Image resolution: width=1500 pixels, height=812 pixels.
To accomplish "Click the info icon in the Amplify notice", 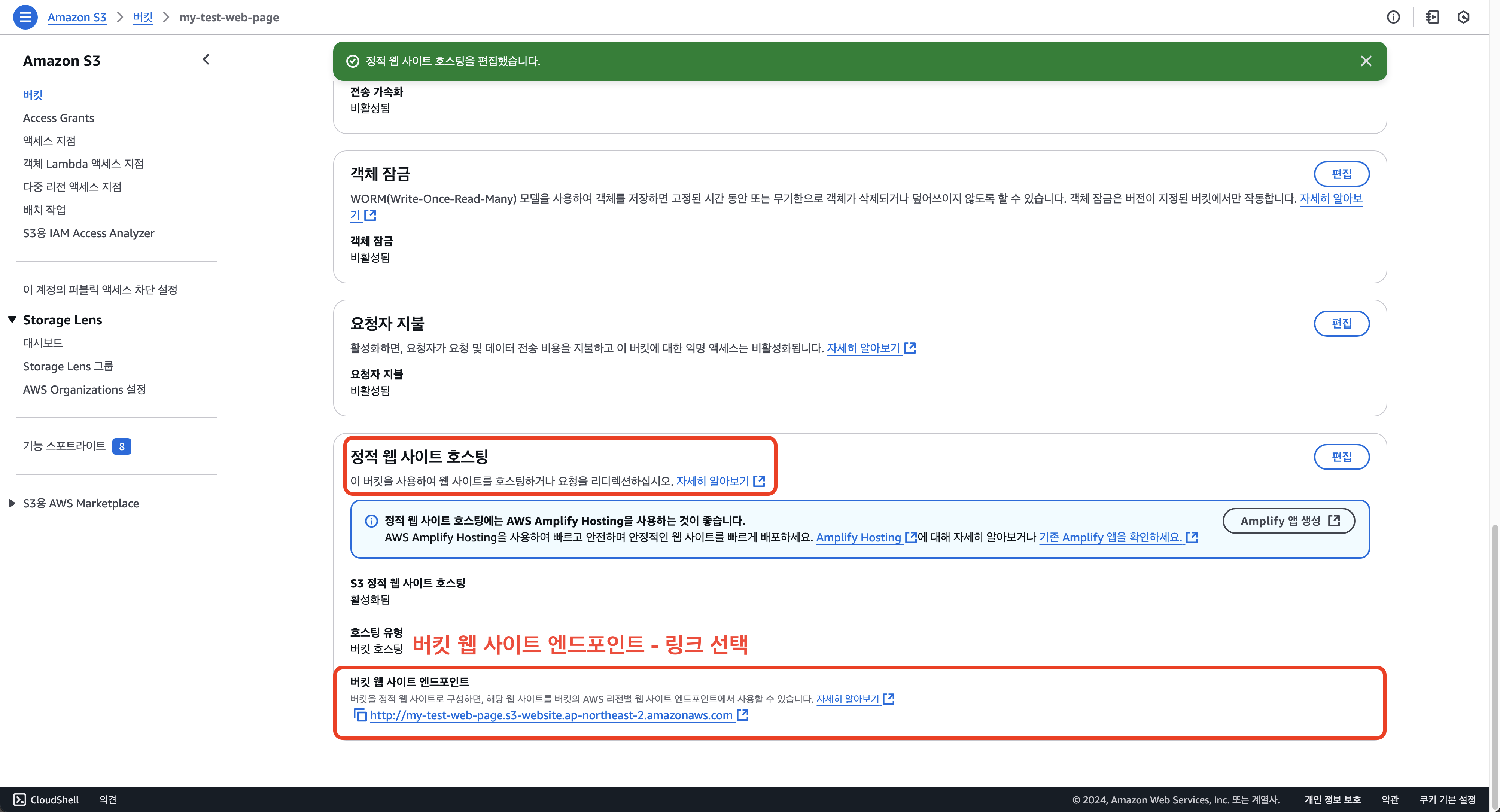I will (371, 521).
